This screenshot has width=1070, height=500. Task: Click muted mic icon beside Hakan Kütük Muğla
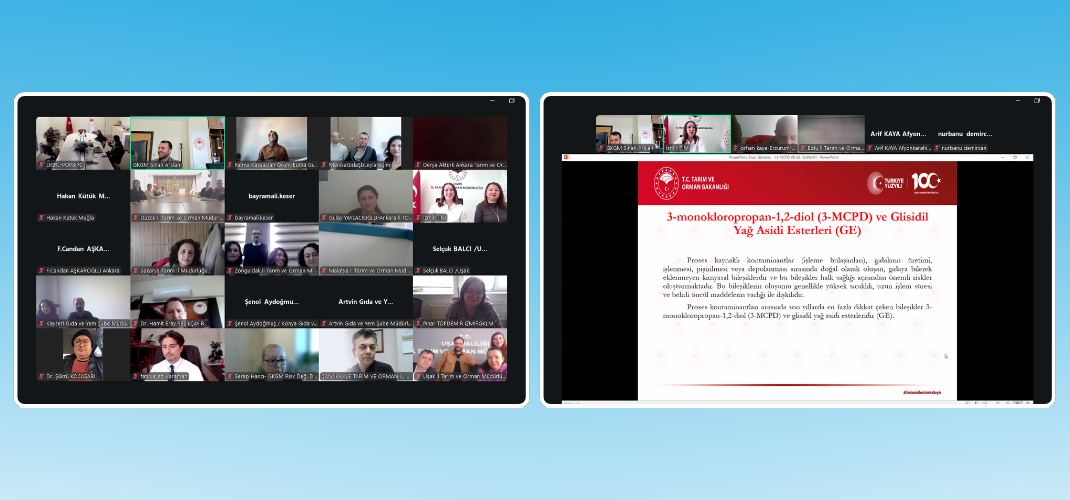41,217
